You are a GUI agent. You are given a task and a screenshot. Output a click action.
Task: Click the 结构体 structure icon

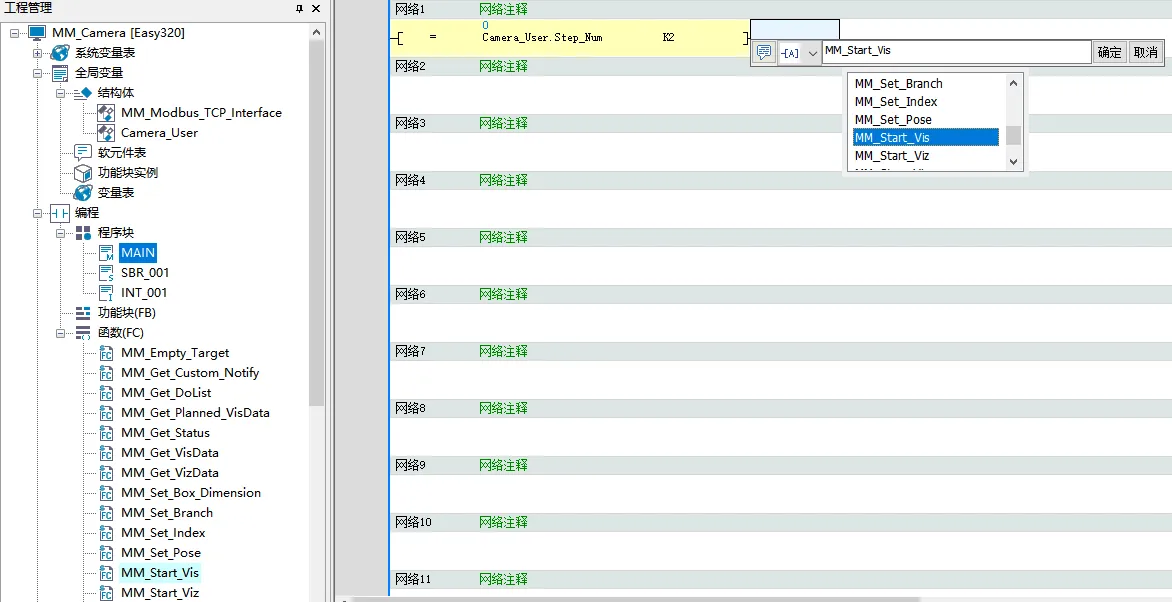(83, 93)
